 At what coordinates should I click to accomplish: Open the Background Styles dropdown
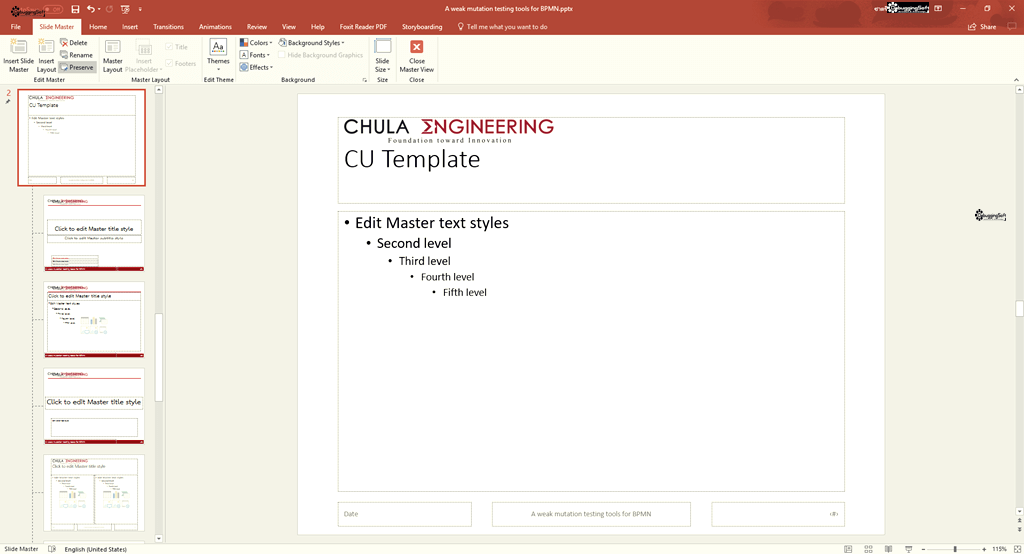pyautogui.click(x=312, y=42)
